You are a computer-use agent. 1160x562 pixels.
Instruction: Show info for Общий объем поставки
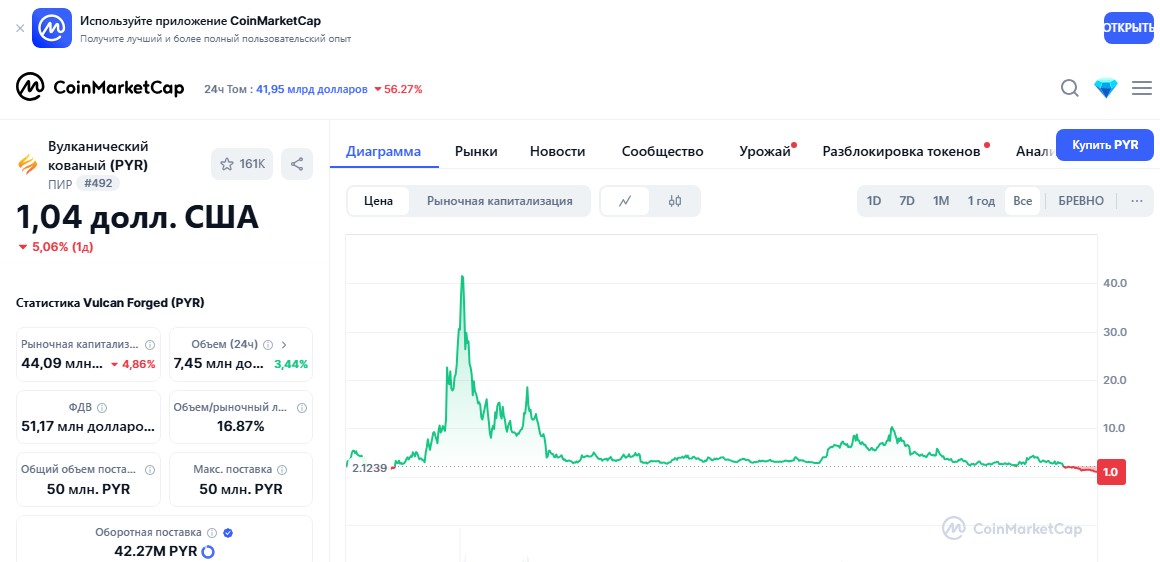coord(149,470)
